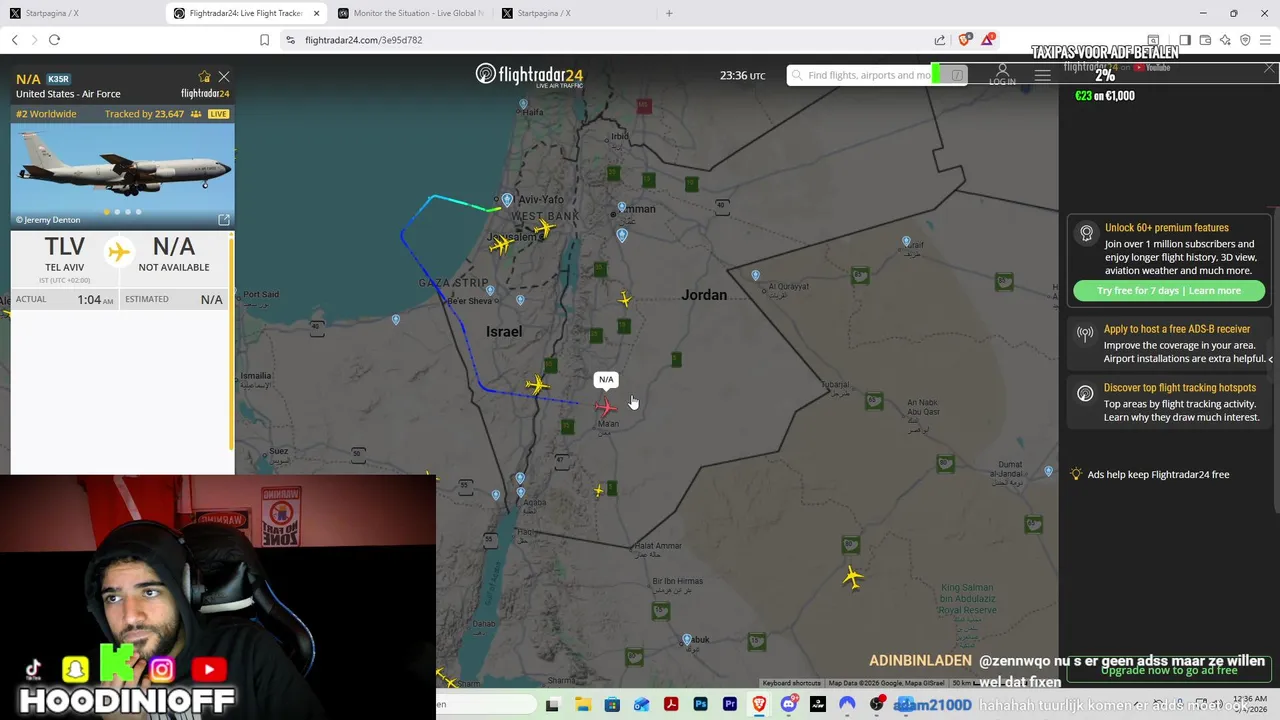Switch to the last Startpagina / X tab
This screenshot has height=720, width=1280.
coord(574,13)
